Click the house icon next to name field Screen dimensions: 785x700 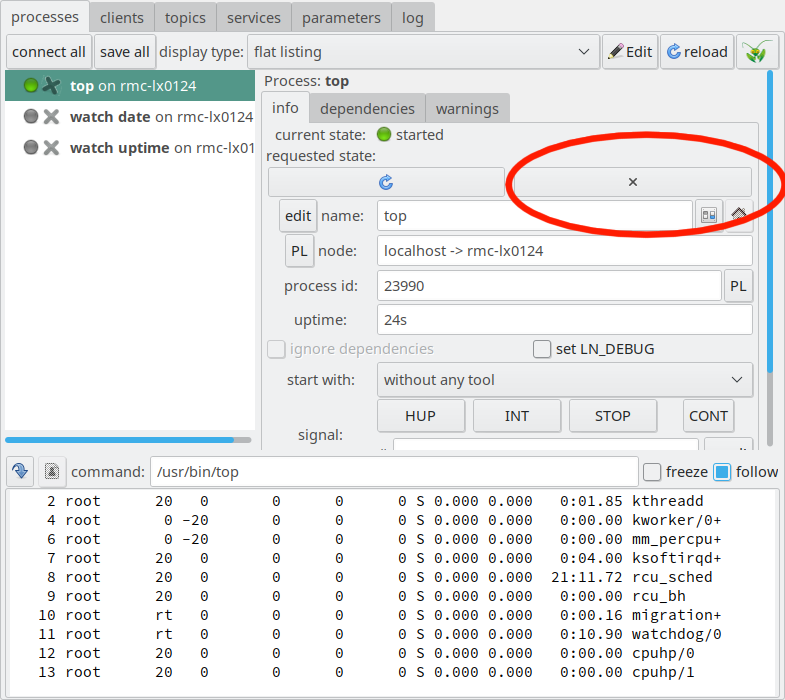[x=739, y=215]
